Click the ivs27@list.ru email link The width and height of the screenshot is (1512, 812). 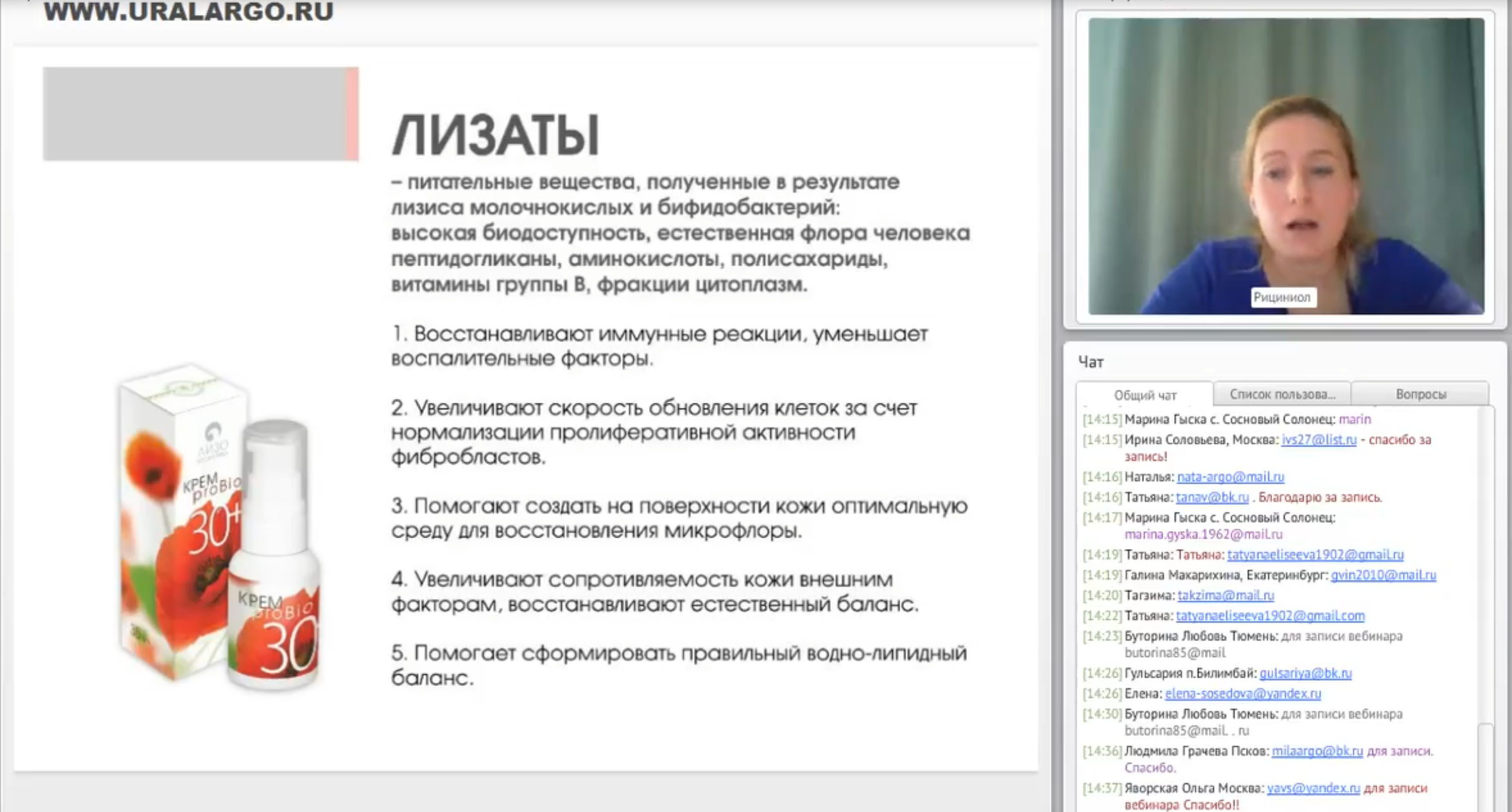coord(1319,440)
